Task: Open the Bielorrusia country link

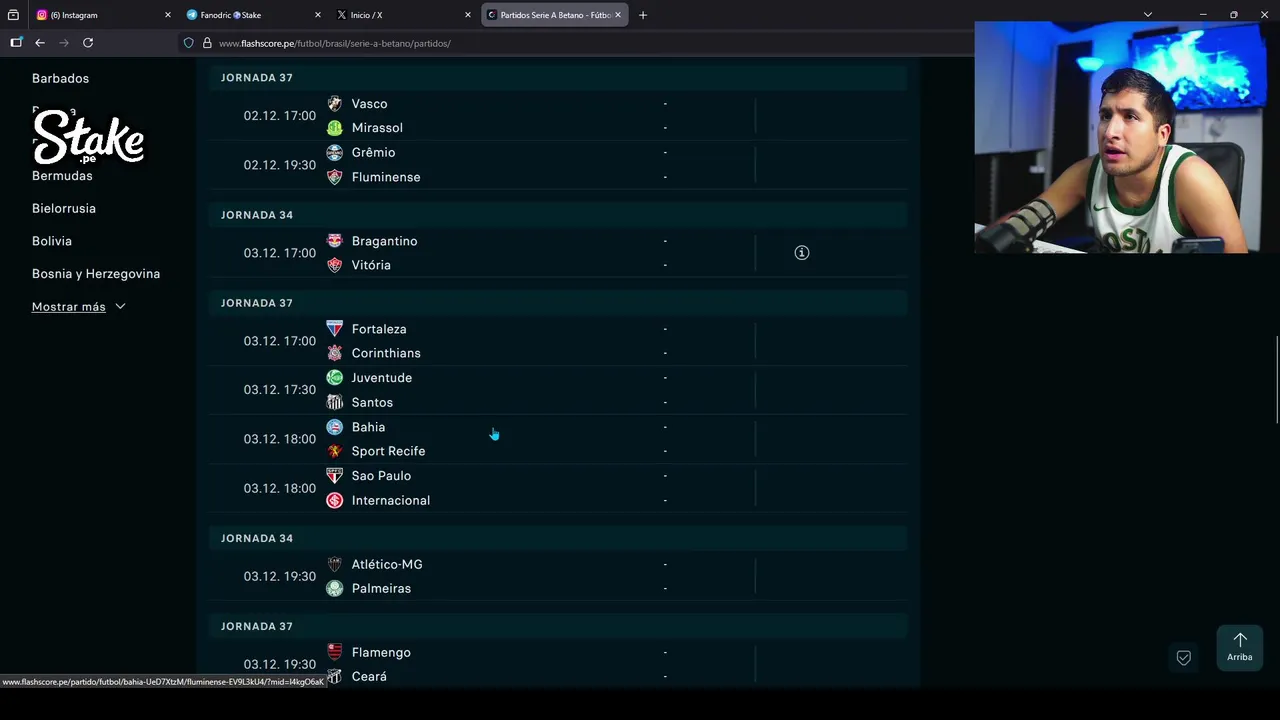Action: click(x=64, y=208)
